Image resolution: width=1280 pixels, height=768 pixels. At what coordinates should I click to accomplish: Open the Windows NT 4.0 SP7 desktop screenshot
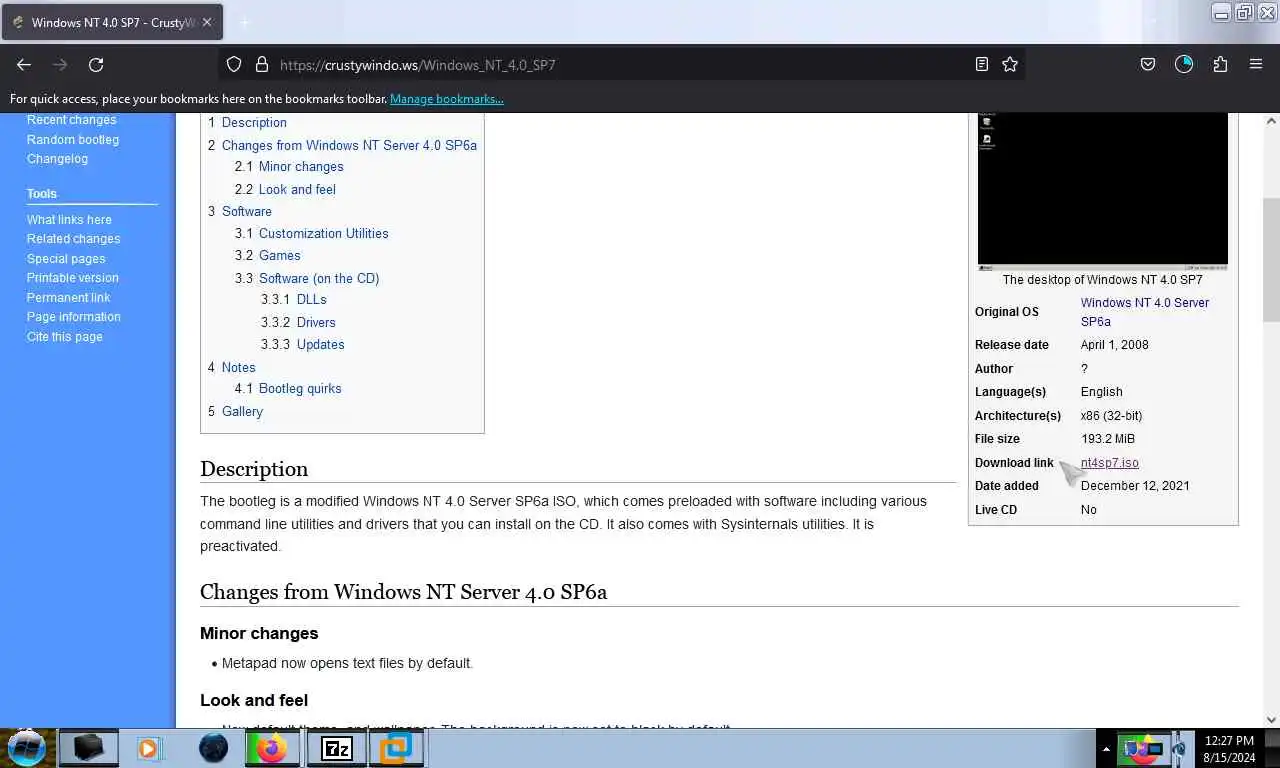click(x=1103, y=191)
